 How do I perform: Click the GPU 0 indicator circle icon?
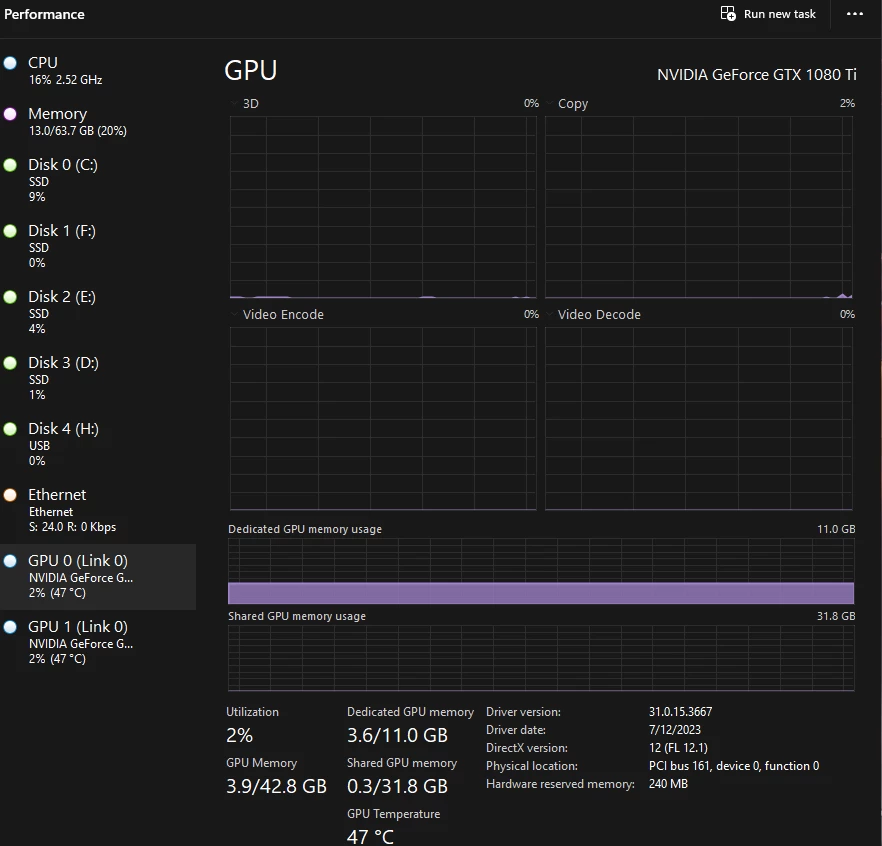[x=10, y=561]
